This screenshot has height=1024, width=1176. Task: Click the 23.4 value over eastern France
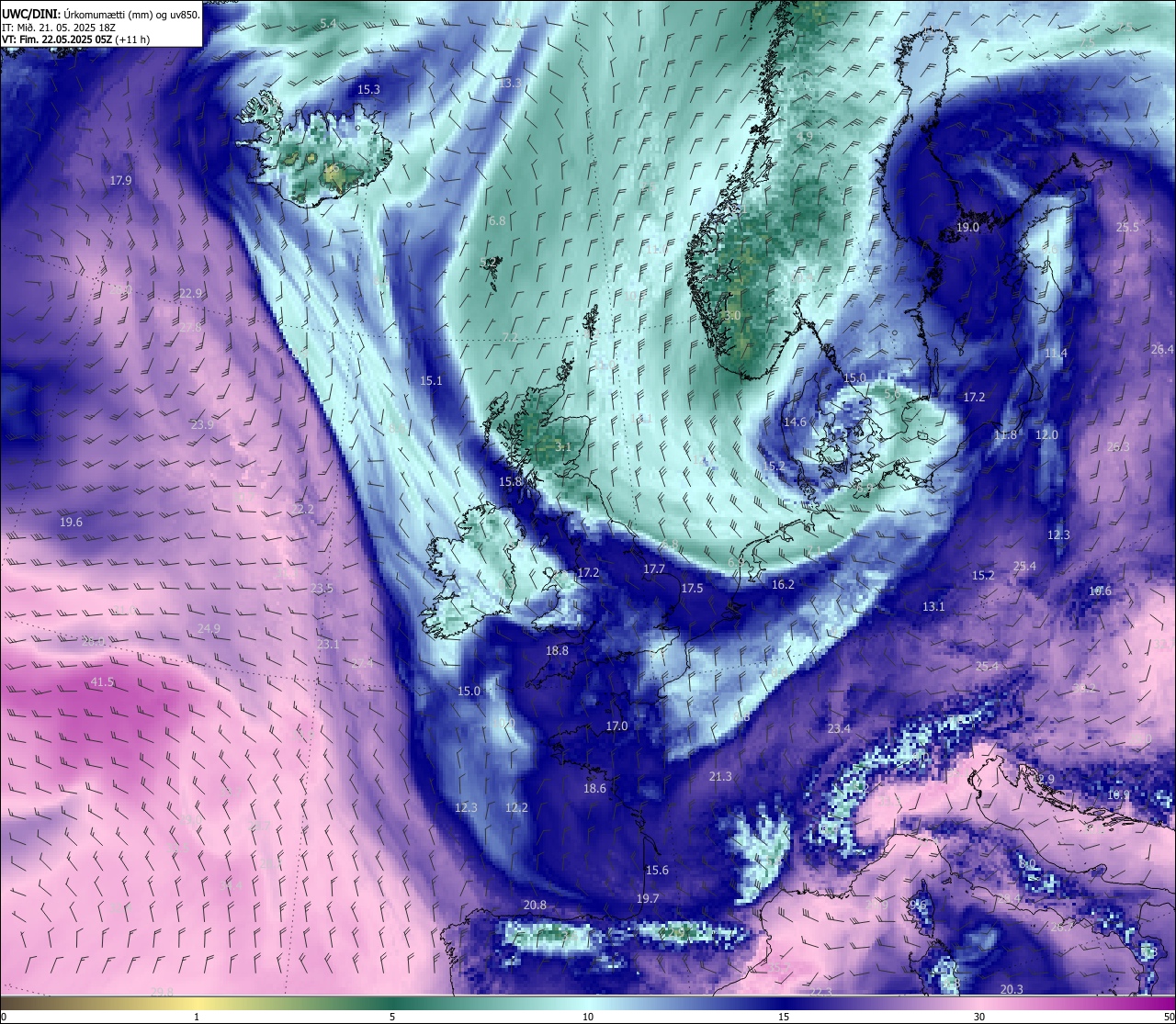[839, 729]
